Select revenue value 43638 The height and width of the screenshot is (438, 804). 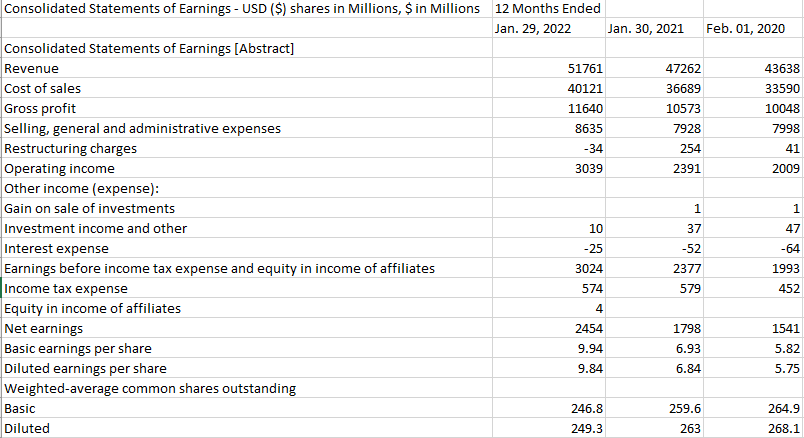pos(782,69)
